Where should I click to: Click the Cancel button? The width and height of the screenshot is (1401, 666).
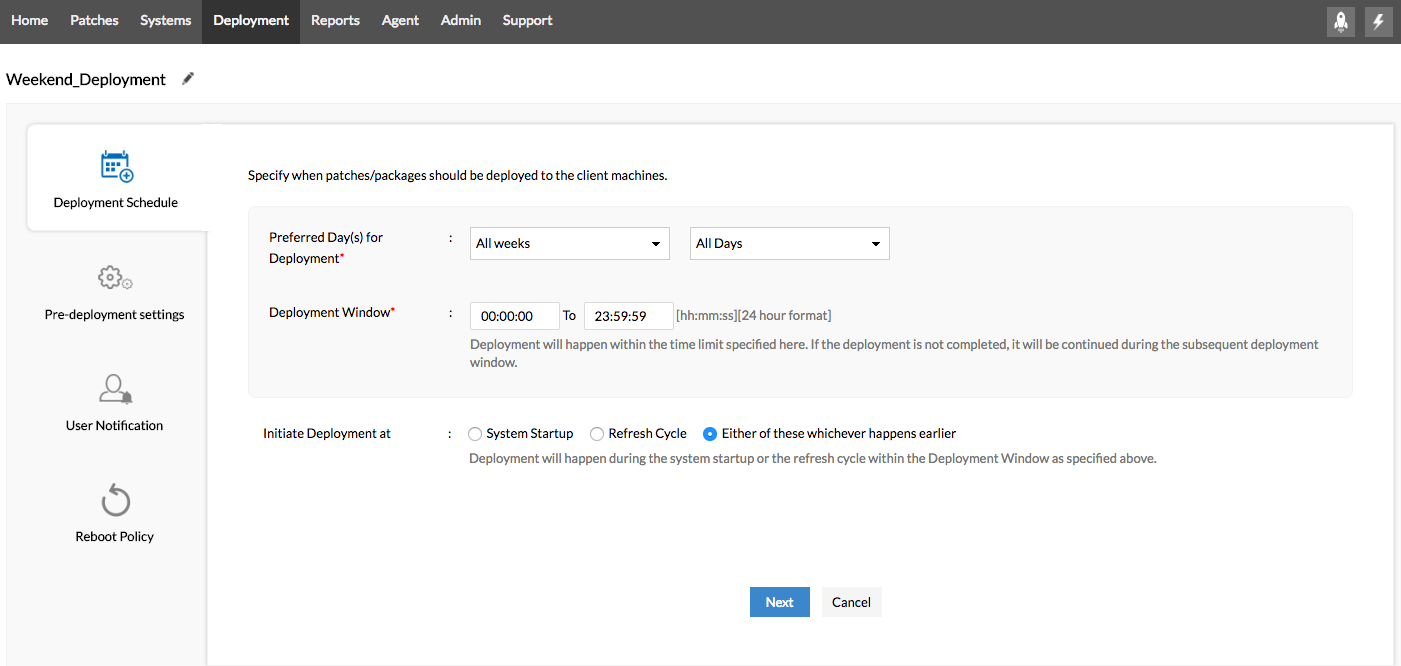click(851, 602)
